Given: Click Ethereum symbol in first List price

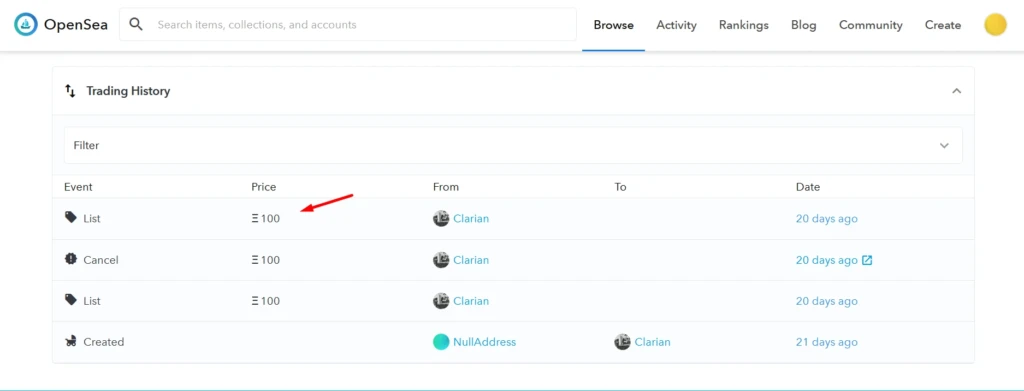Looking at the screenshot, I should click(x=255, y=219).
